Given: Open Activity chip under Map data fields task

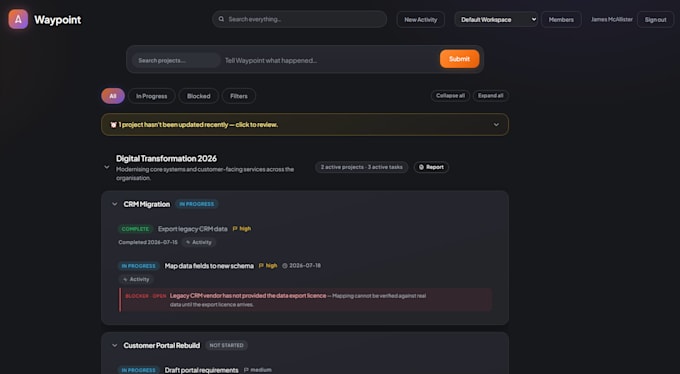Looking at the screenshot, I should [136, 279].
